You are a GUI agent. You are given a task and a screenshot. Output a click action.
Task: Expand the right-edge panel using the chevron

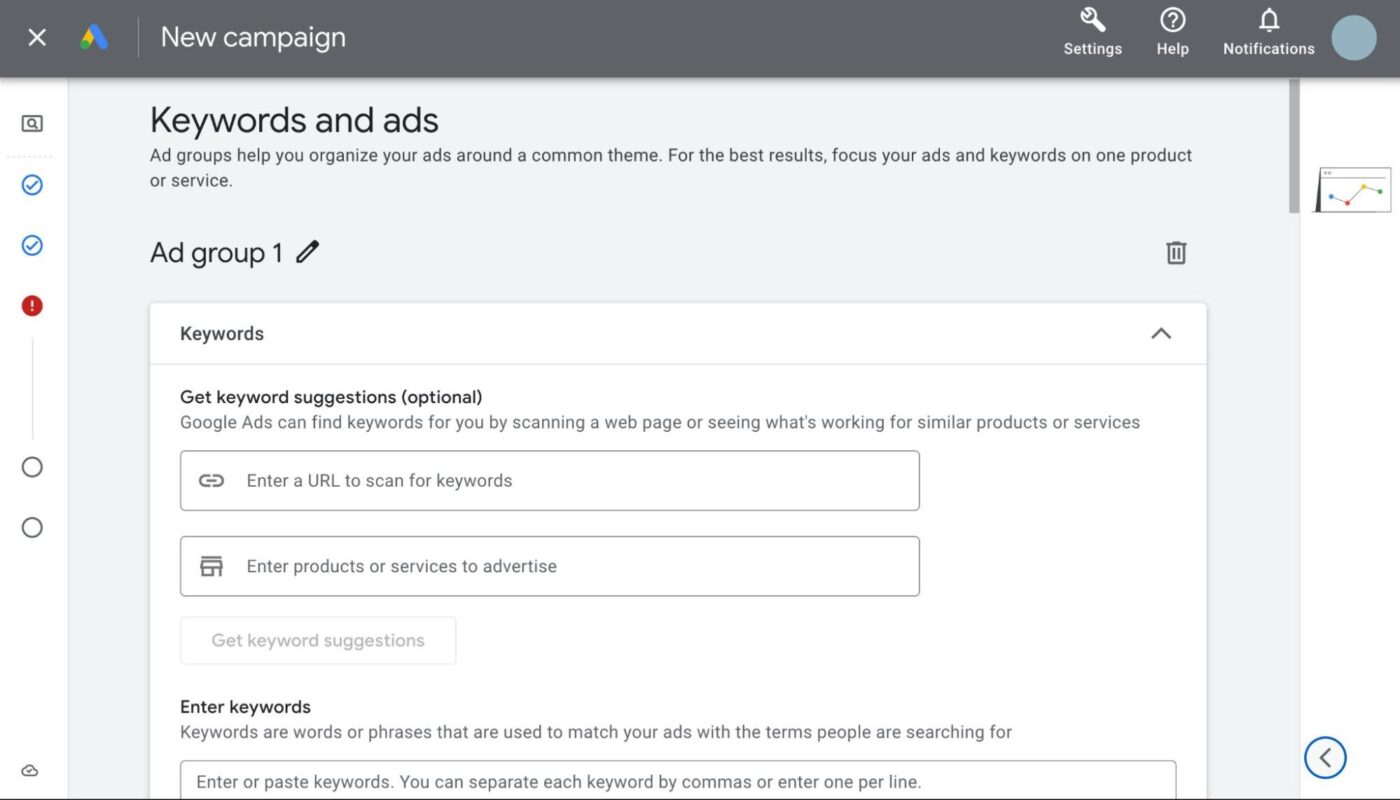point(1325,758)
